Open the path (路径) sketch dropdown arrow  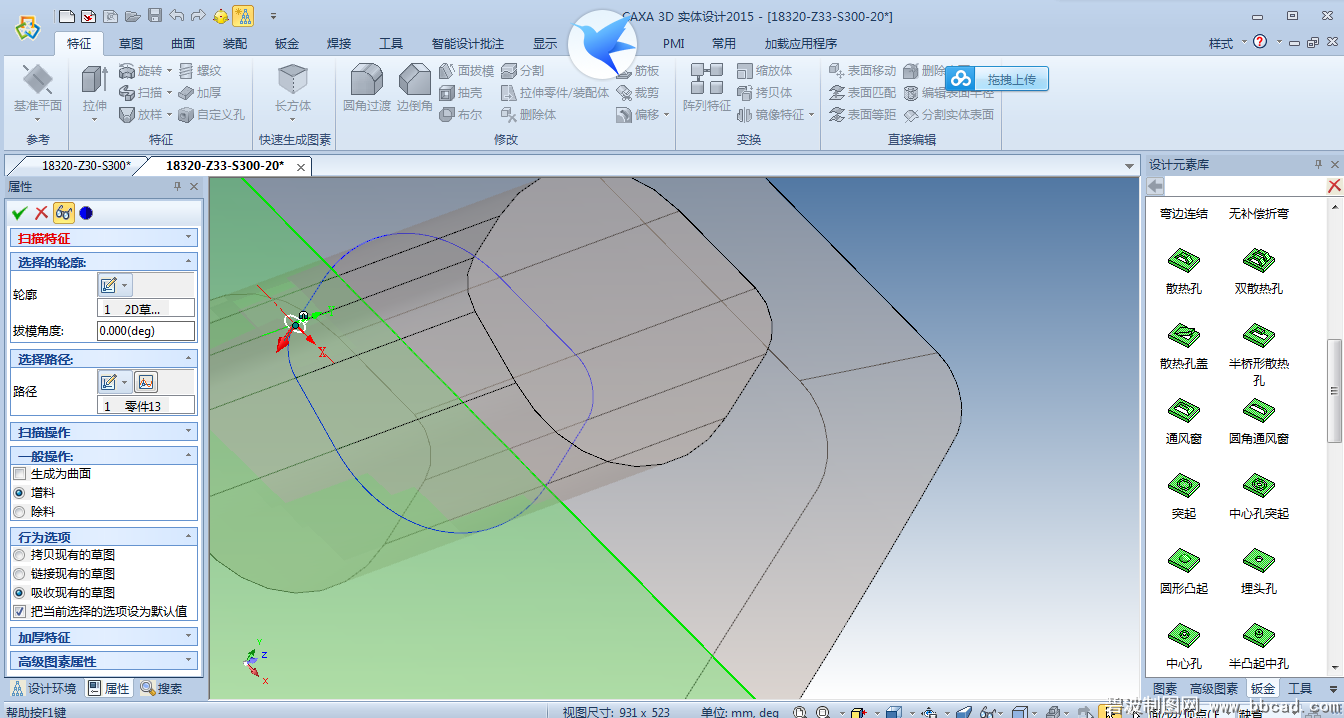[125, 382]
